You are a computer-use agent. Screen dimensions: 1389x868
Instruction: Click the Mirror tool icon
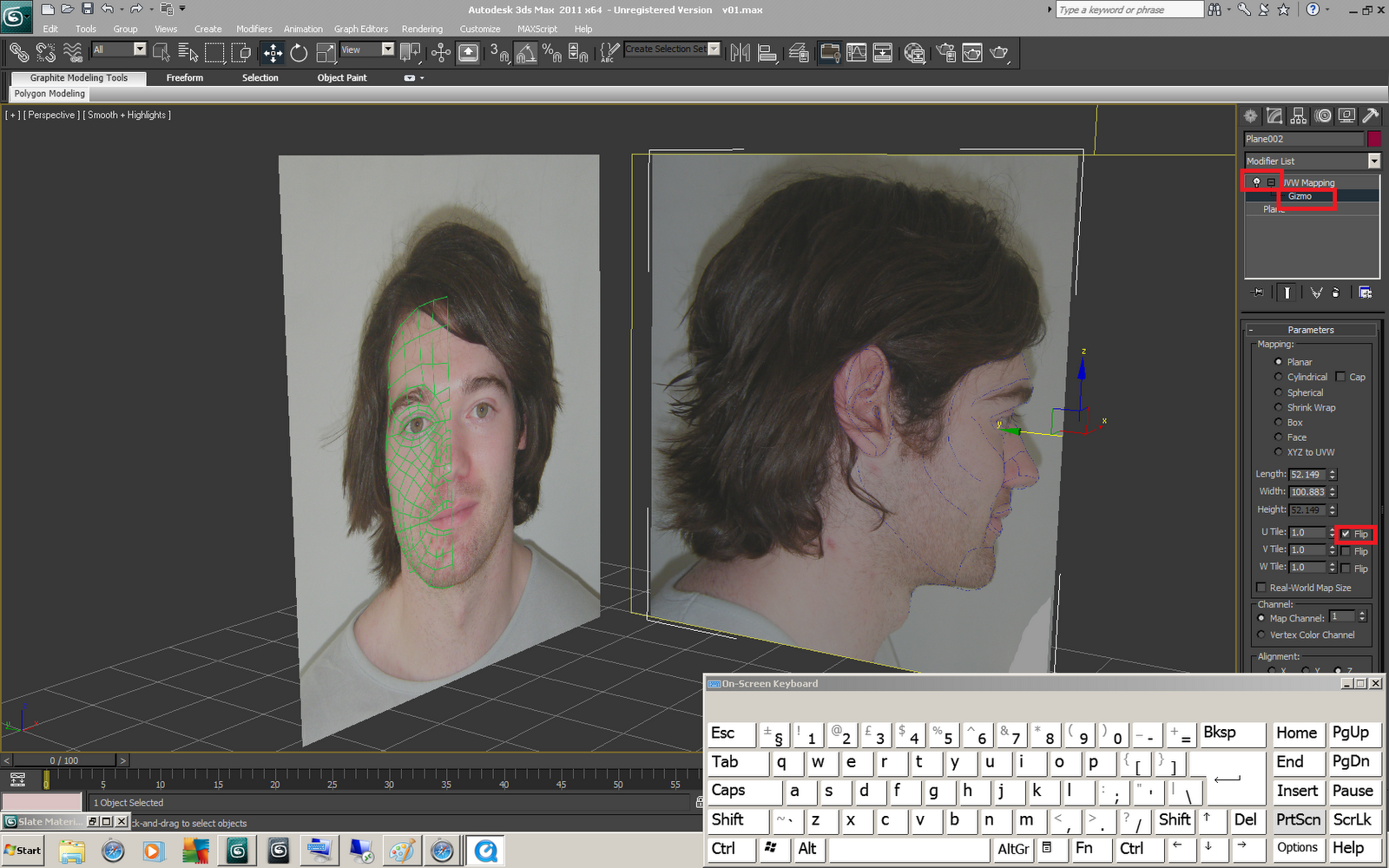pos(740,53)
